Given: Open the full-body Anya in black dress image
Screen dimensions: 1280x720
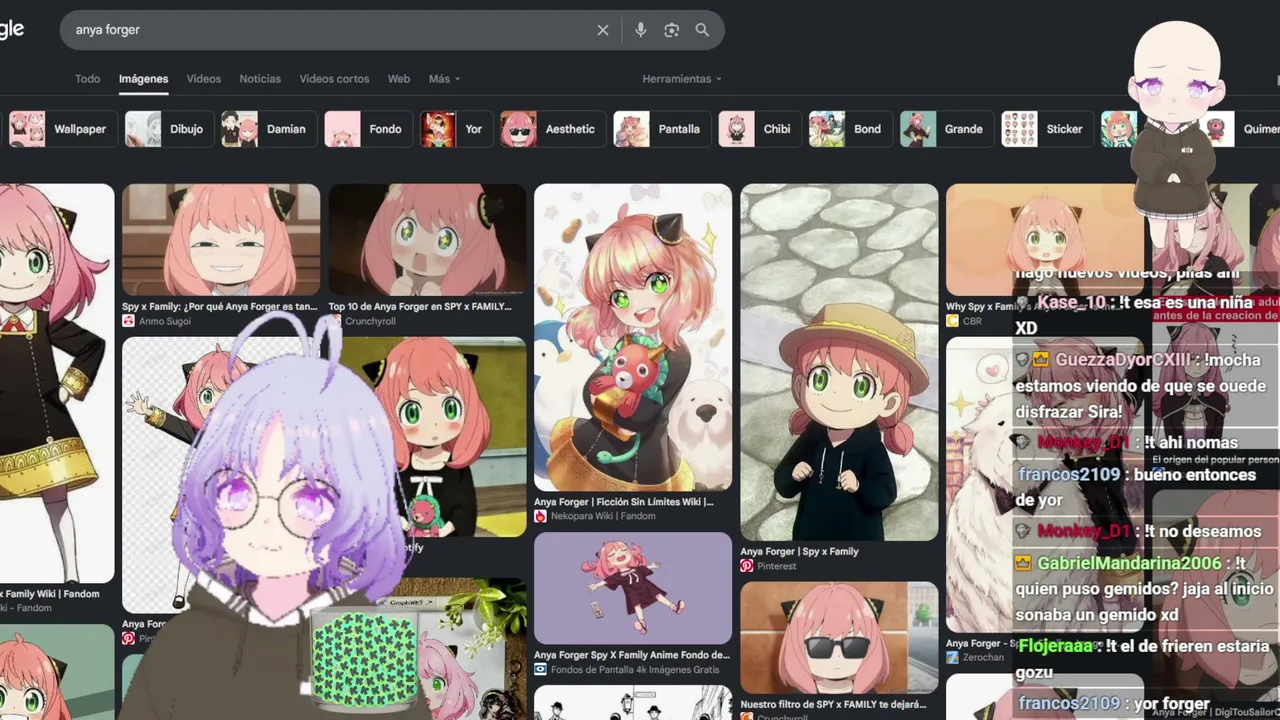Looking at the screenshot, I should tap(56, 383).
